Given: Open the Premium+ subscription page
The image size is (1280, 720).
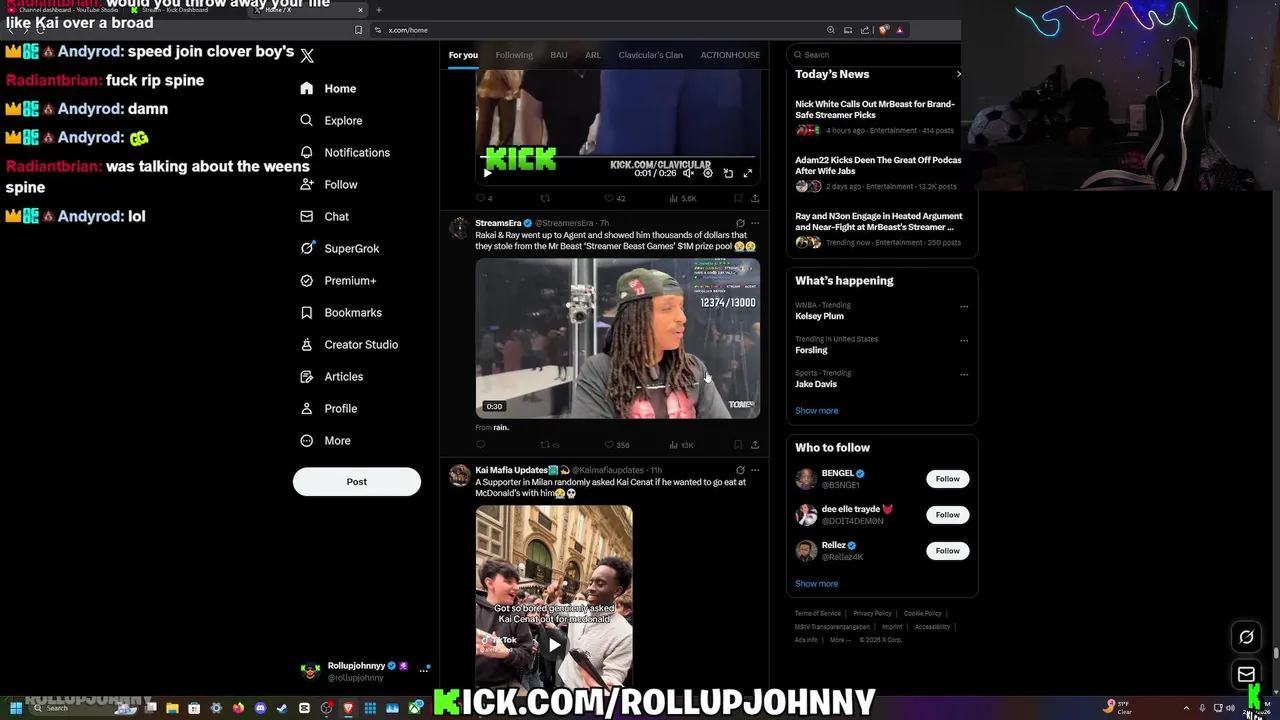Looking at the screenshot, I should coord(338,280).
